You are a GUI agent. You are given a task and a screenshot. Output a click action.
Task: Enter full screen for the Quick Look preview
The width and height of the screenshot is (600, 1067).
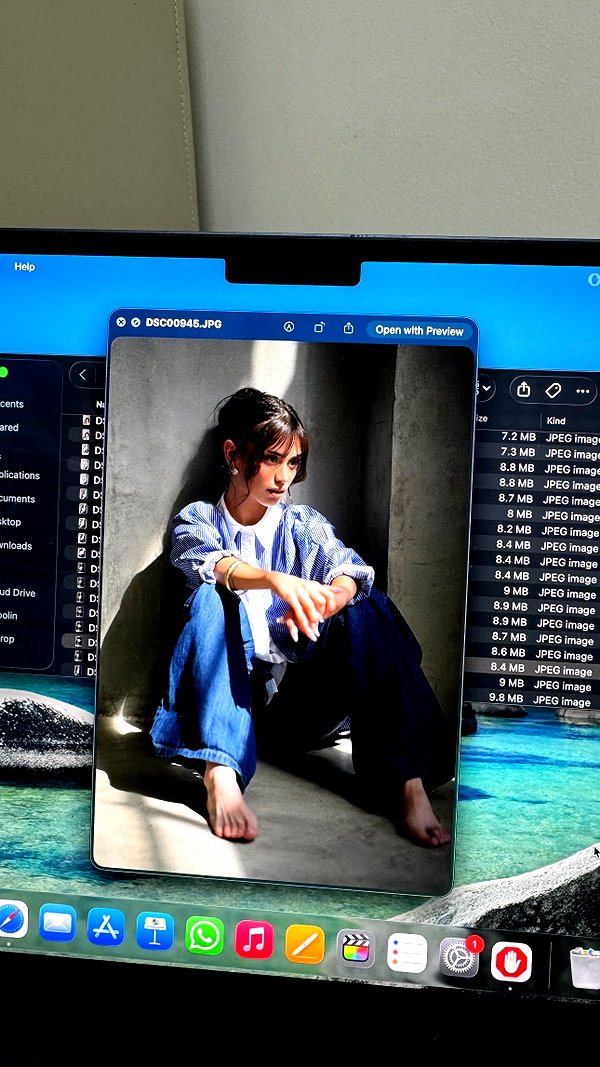coord(135,322)
